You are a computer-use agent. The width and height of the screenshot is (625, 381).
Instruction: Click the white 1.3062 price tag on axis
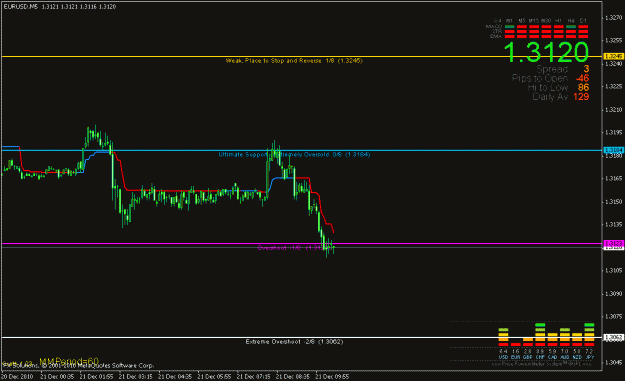point(613,338)
